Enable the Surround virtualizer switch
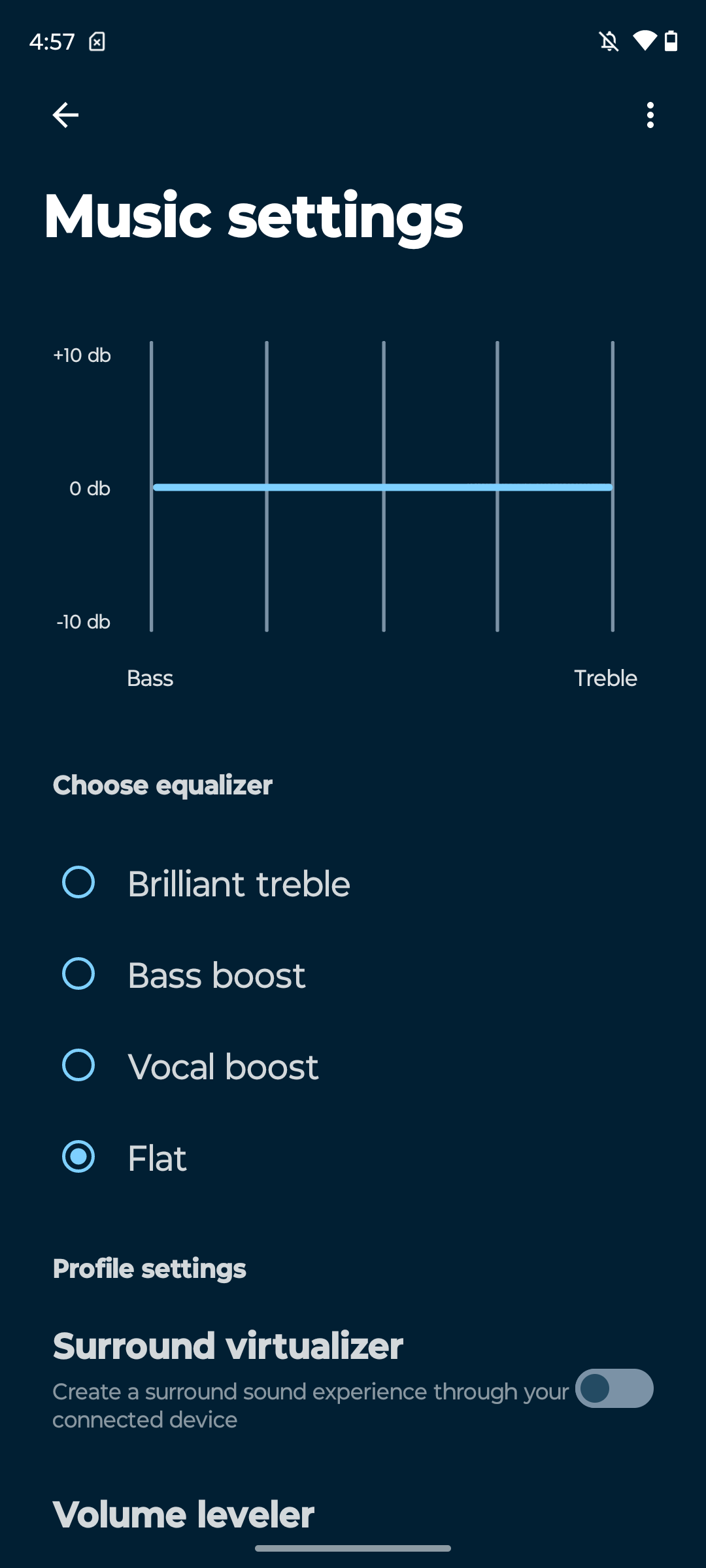Viewport: 706px width, 1568px height. 614,1388
